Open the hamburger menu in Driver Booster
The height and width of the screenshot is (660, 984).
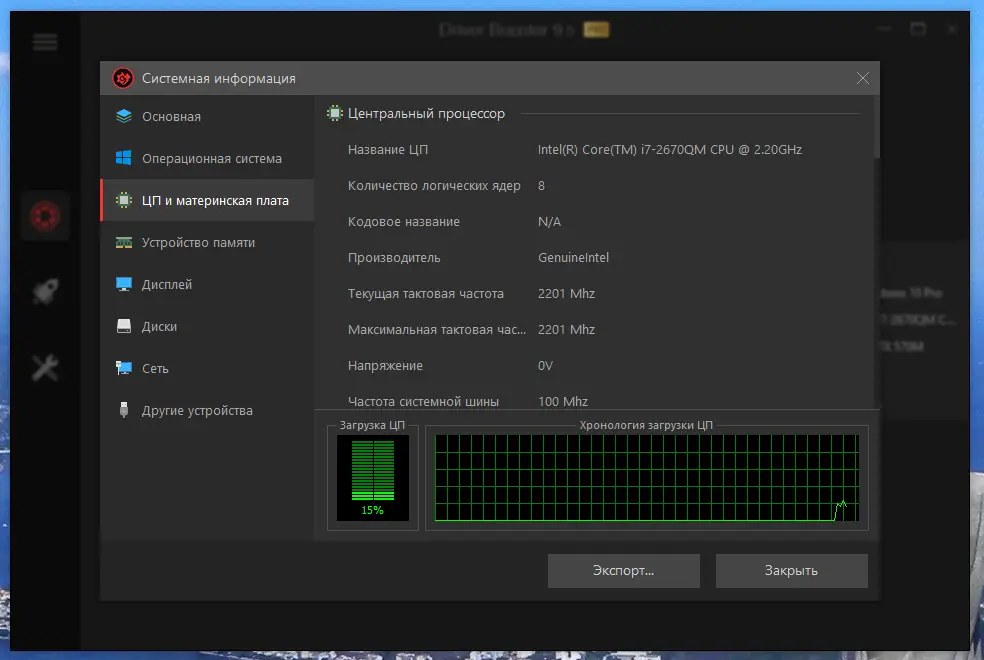(45, 43)
